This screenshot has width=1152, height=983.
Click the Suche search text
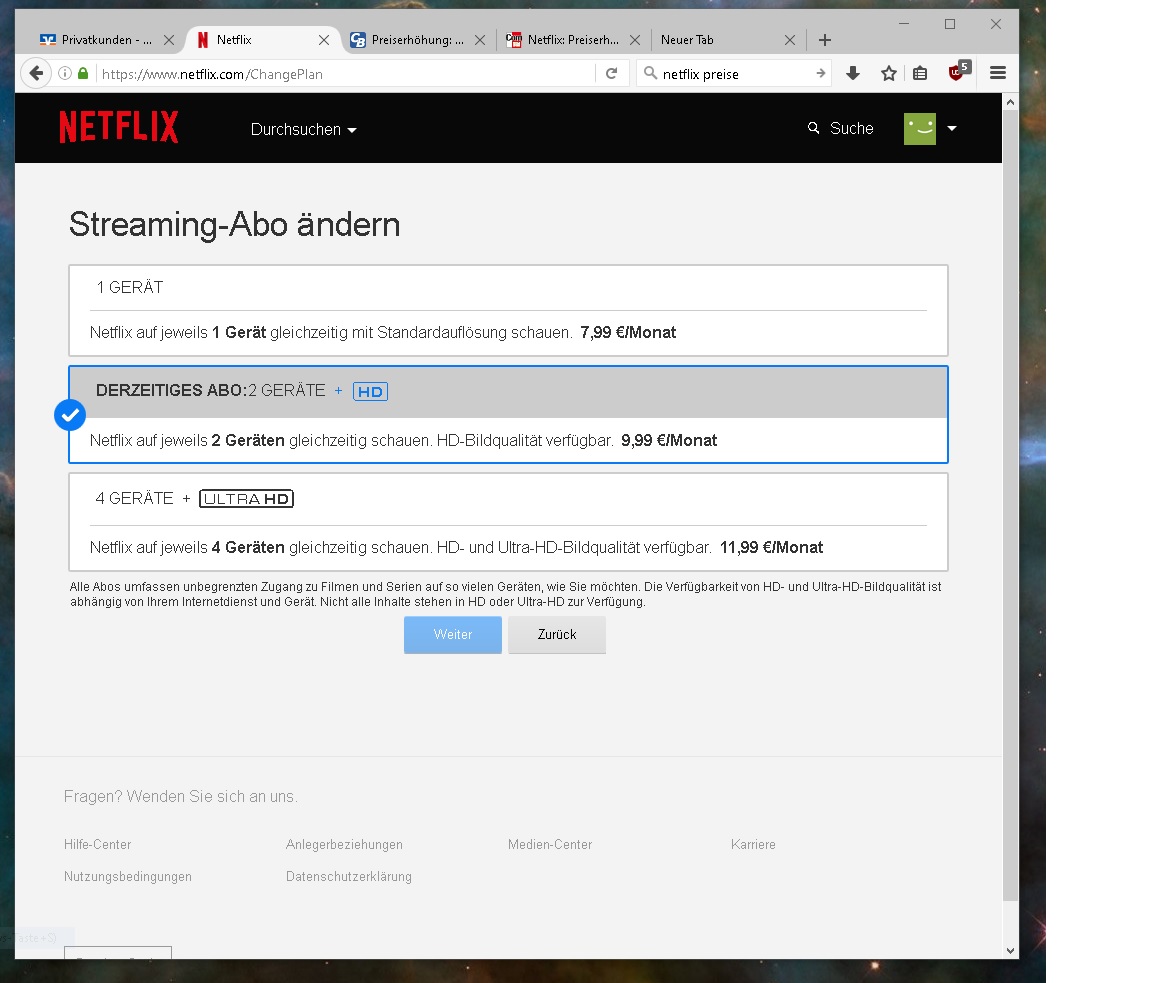coord(852,129)
